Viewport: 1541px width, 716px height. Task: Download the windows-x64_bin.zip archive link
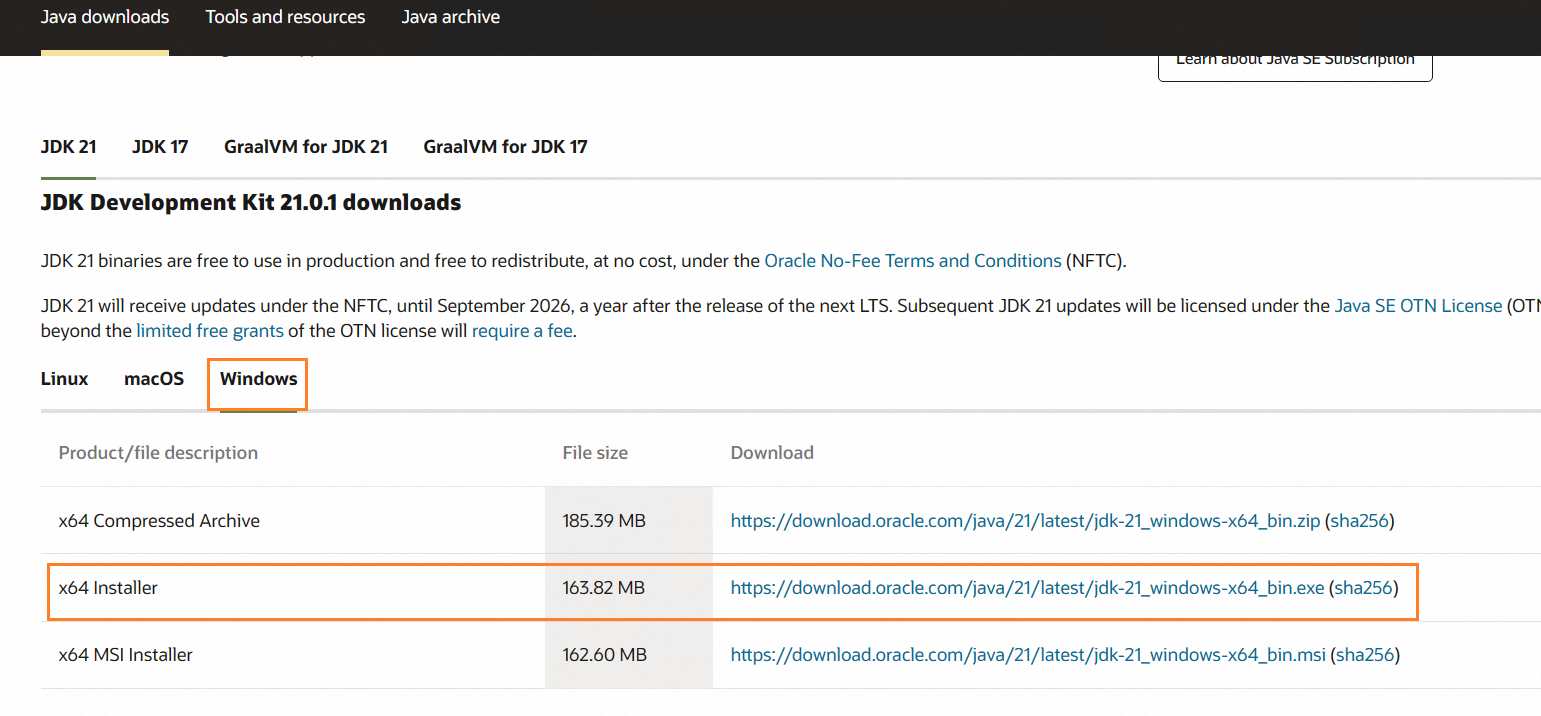pos(1026,521)
